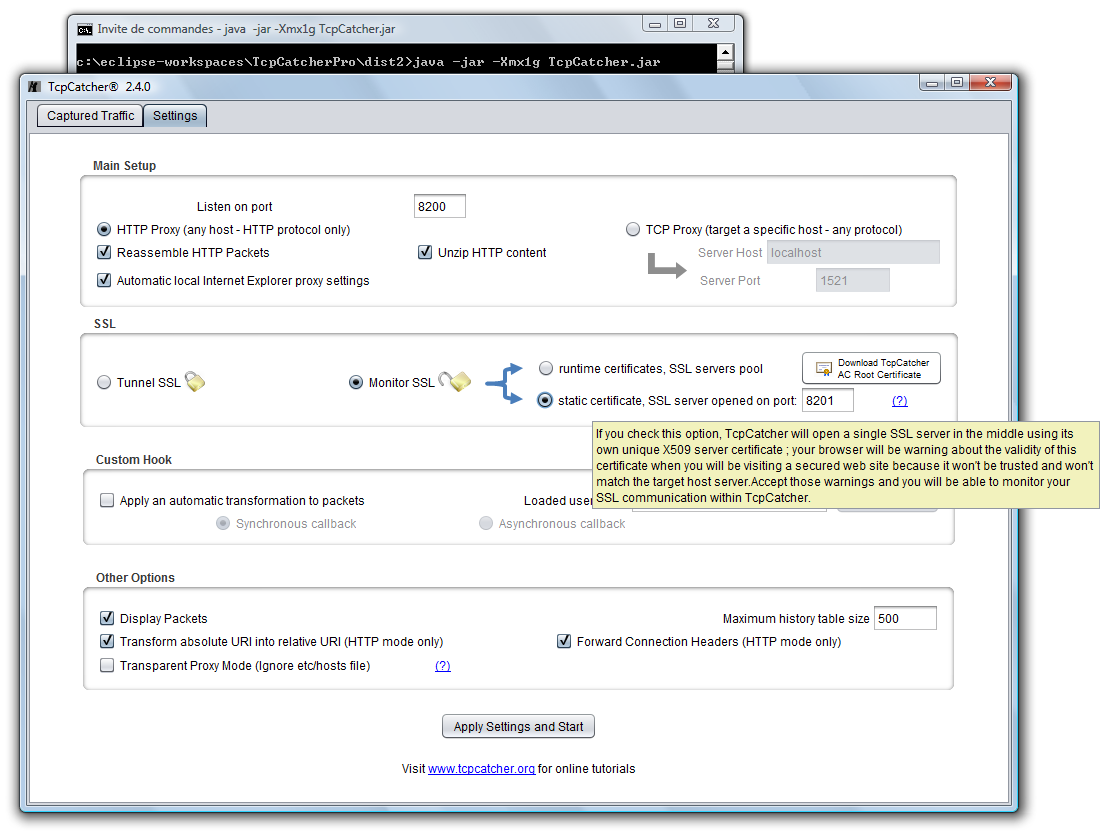Choose the Tunnel SSL option
The image size is (1120, 836).
click(104, 382)
